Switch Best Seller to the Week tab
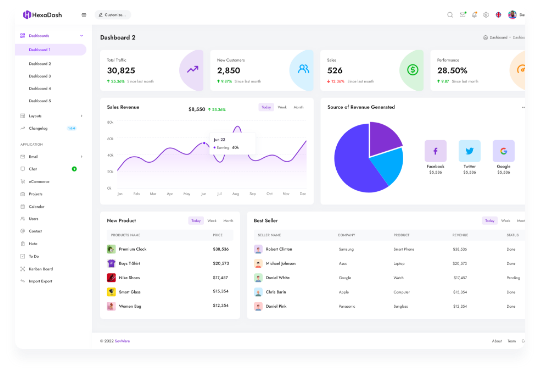Image resolution: width=540 pixels, height=374 pixels. (x=505, y=220)
